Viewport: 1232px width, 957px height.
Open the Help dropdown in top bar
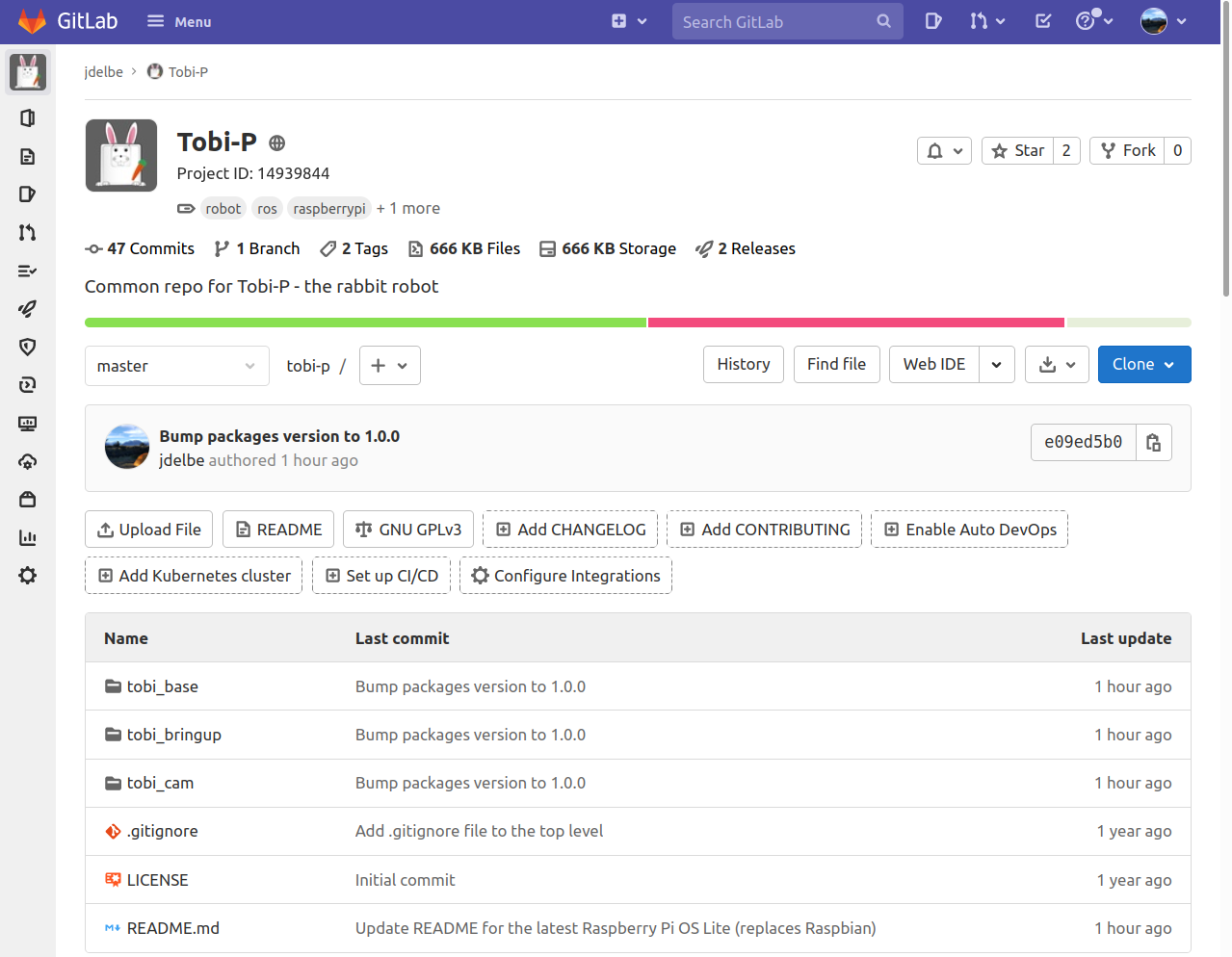click(x=1094, y=21)
